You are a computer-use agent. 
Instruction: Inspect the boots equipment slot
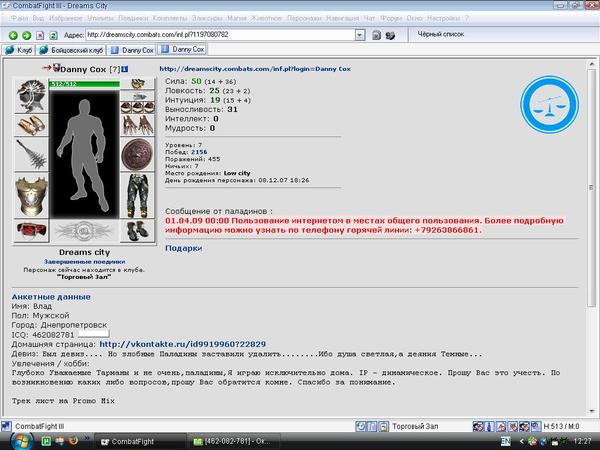click(137, 231)
